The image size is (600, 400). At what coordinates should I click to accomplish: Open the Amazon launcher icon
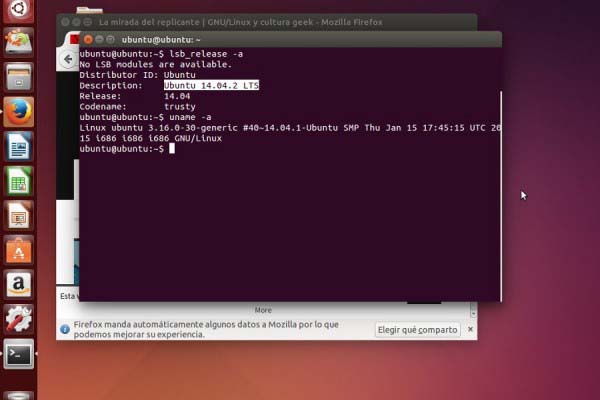[x=18, y=285]
